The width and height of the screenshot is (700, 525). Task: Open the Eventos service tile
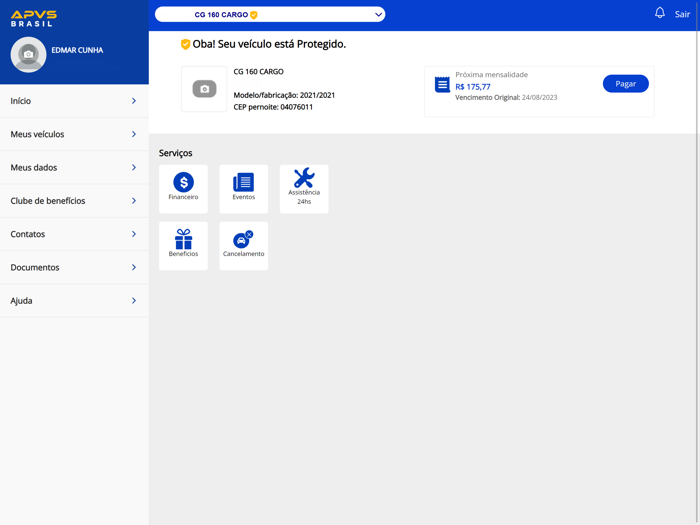pyautogui.click(x=243, y=189)
